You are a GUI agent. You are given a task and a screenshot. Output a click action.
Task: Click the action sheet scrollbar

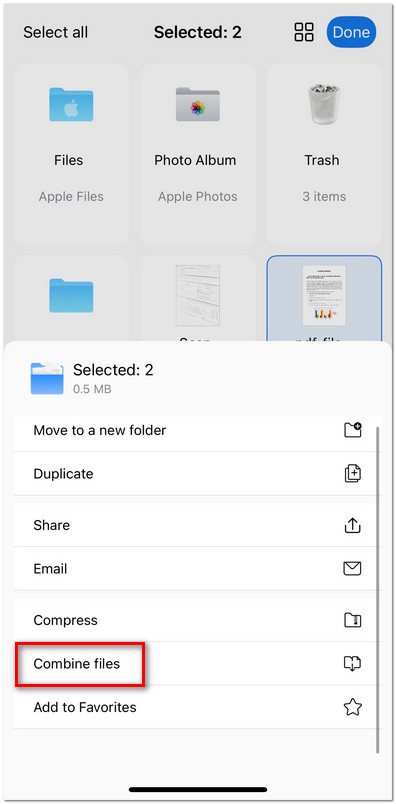pyautogui.click(x=378, y=589)
